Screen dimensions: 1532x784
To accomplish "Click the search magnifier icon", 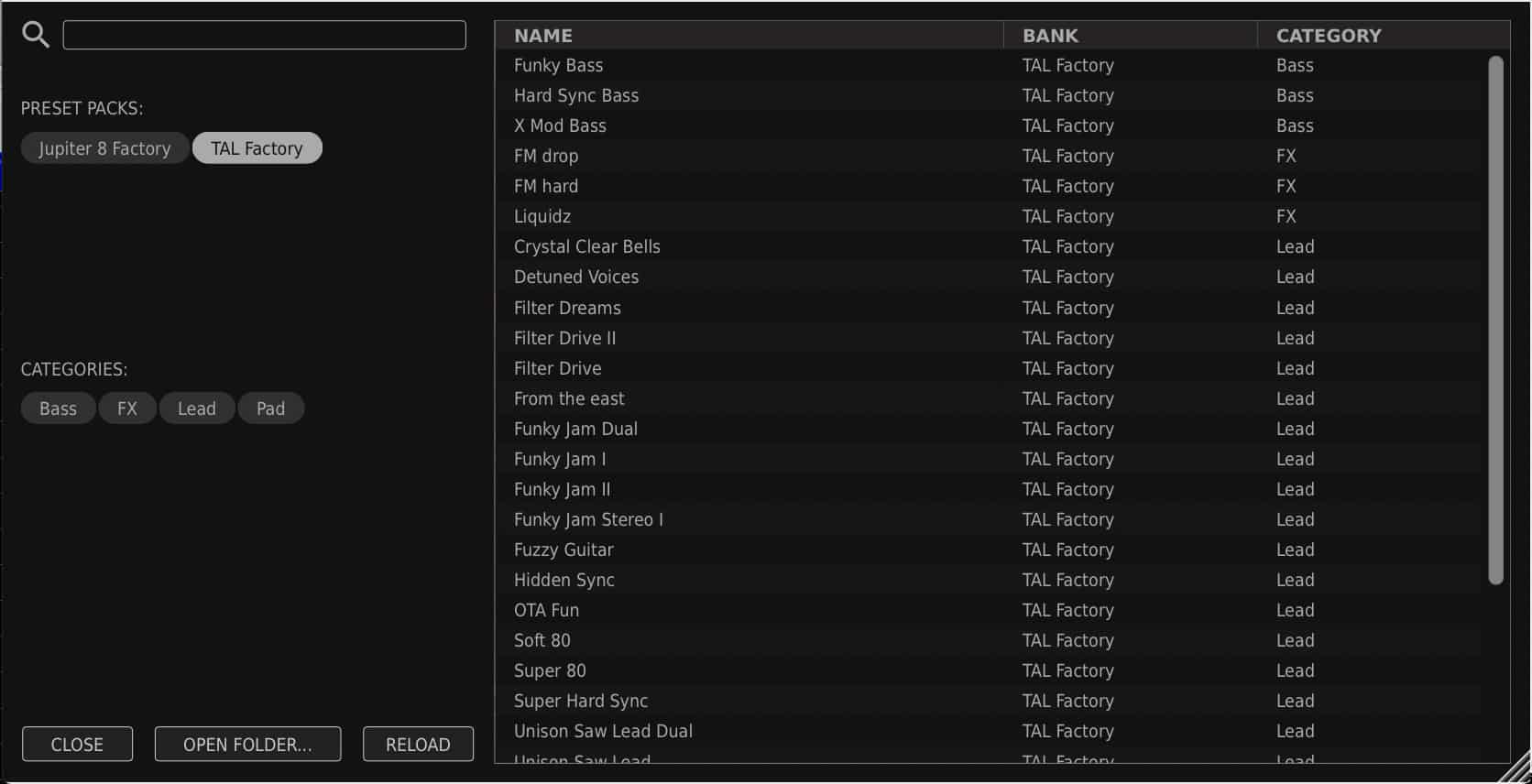I will 36,35.
